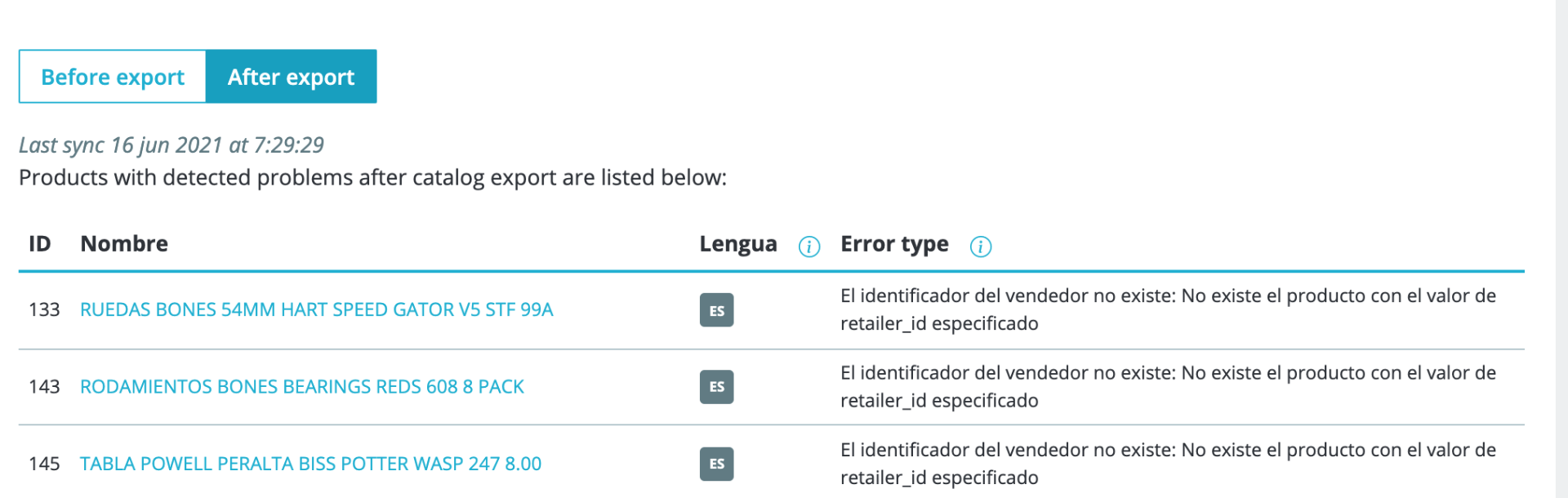Click the ID column header
Image resolution: width=1568 pixels, height=498 pixels.
pos(39,244)
